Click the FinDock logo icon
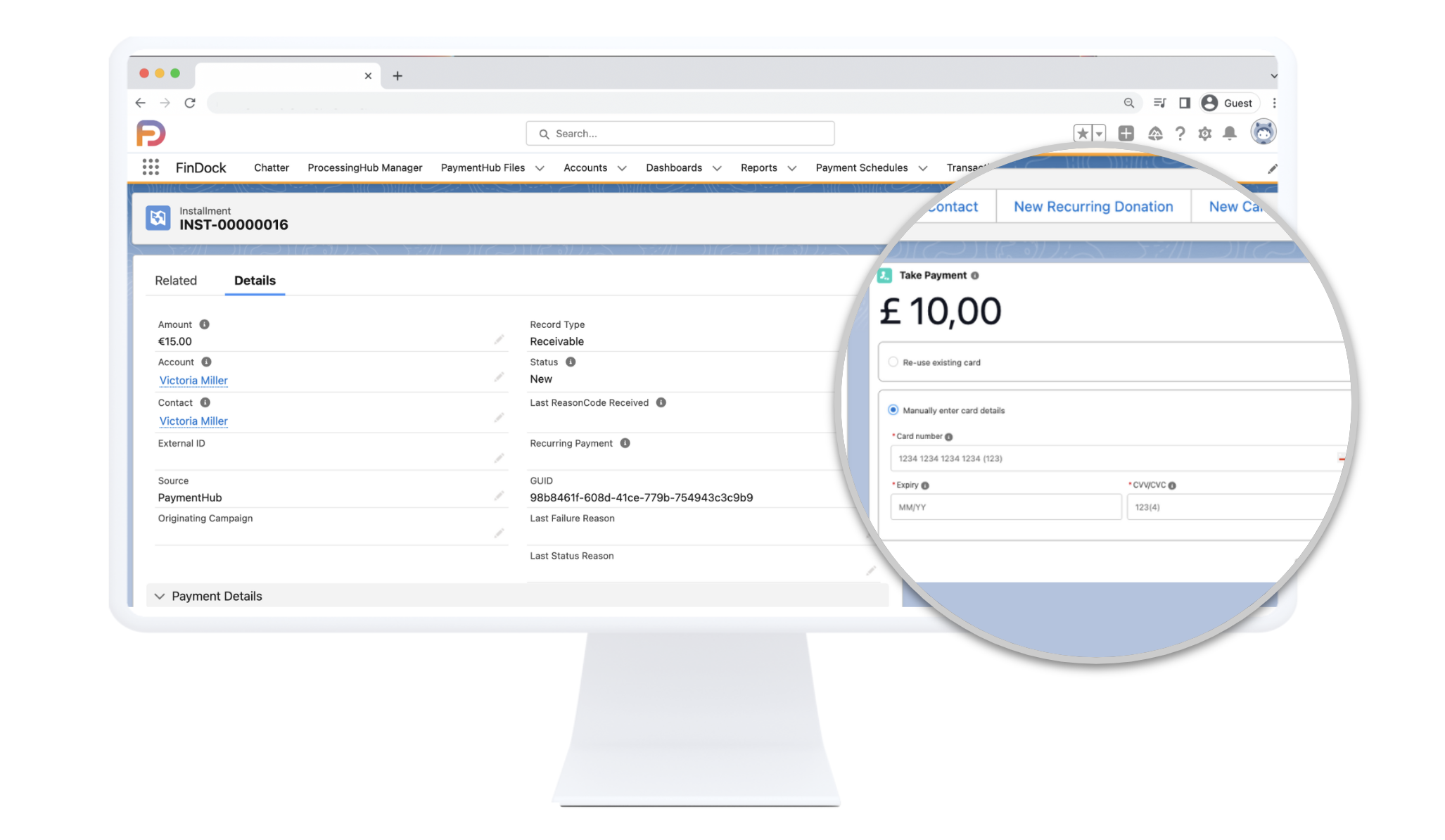 pyautogui.click(x=151, y=133)
